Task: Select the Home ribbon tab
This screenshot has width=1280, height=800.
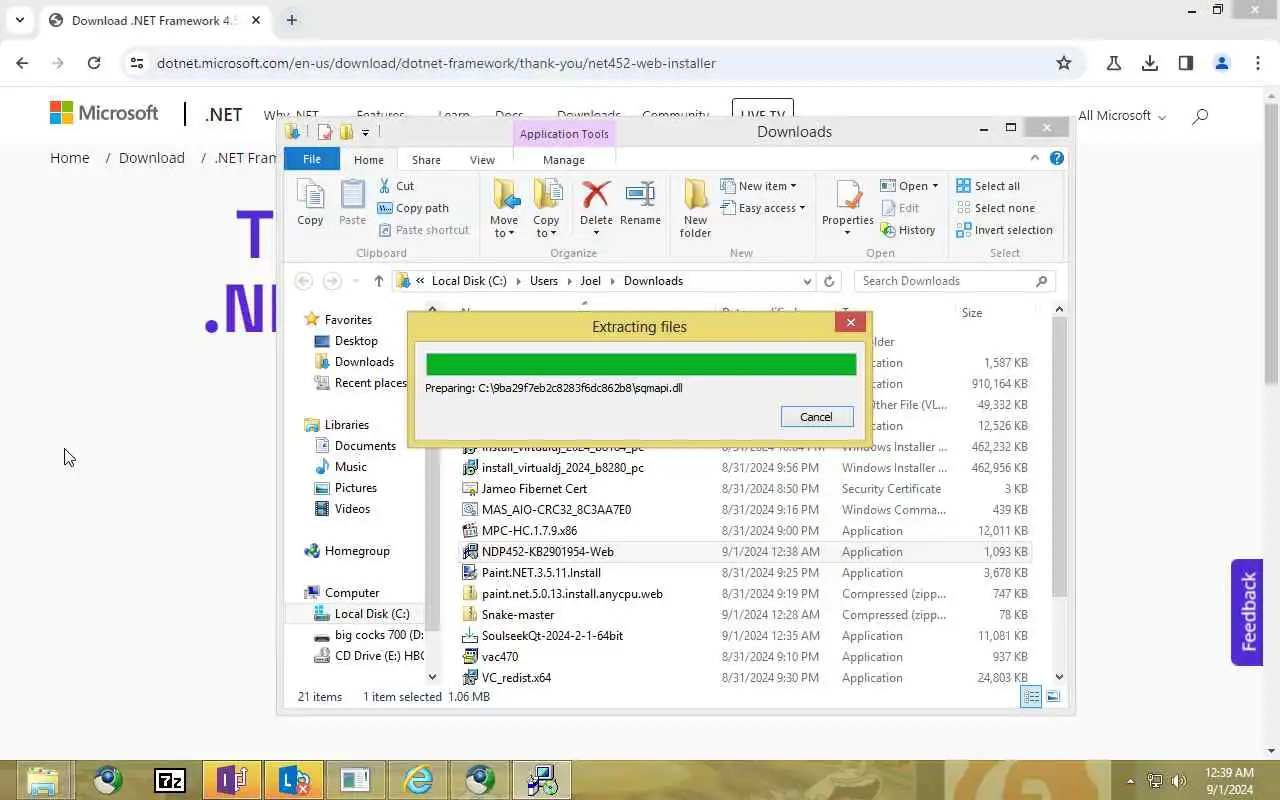Action: click(369, 160)
